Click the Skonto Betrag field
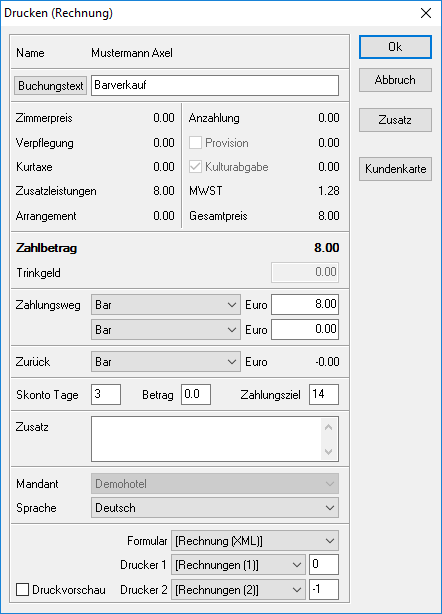Screen dimensions: 442x614 click(x=196, y=394)
